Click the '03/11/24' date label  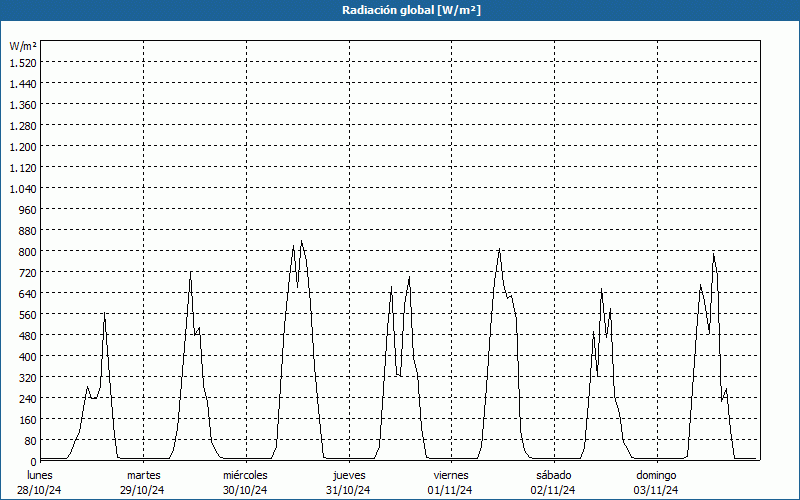point(656,490)
